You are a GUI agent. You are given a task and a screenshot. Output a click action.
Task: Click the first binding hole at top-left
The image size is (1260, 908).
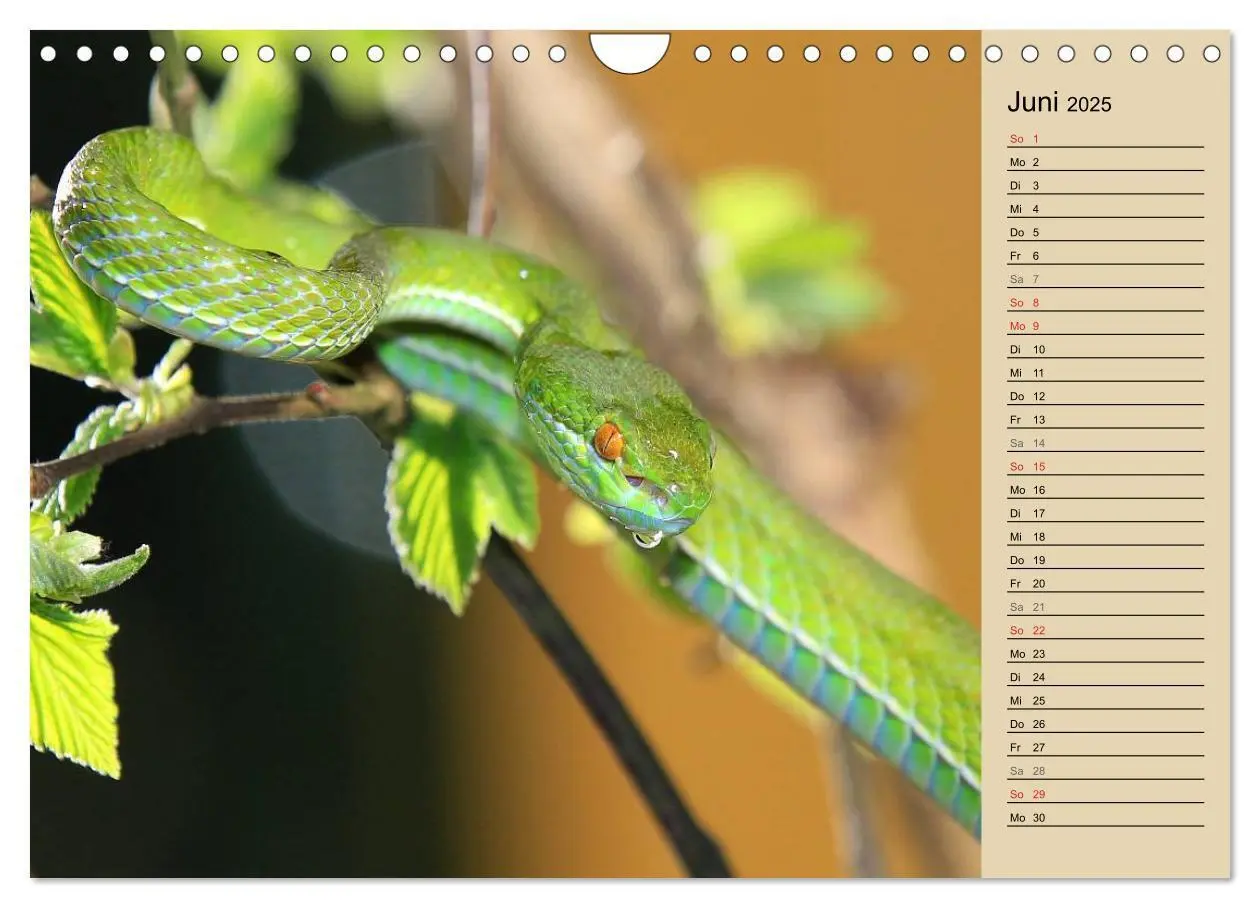(x=48, y=53)
